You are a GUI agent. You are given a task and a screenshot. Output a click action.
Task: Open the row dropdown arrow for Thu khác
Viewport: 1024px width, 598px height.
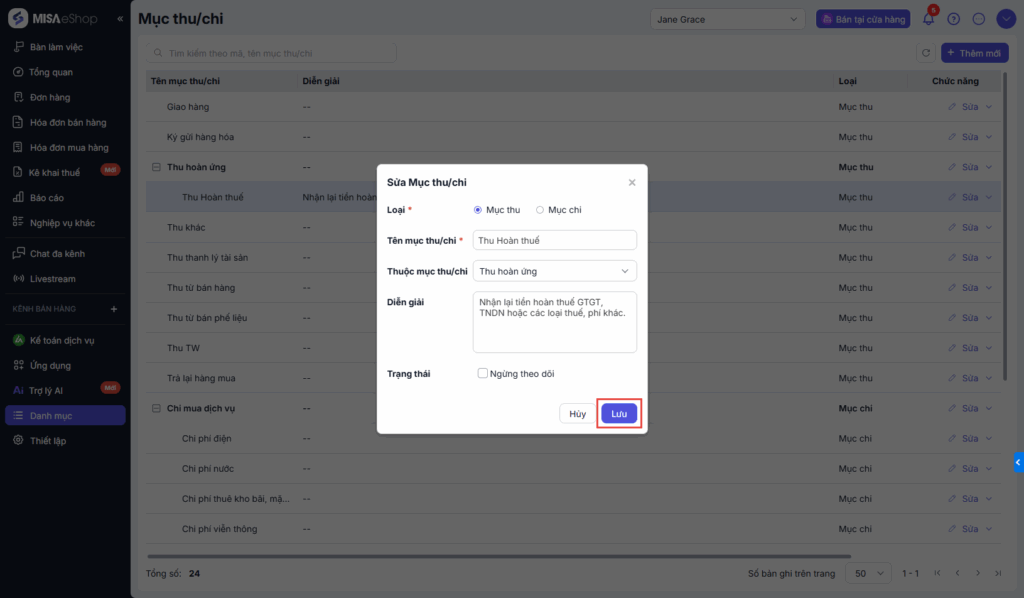[x=989, y=227]
